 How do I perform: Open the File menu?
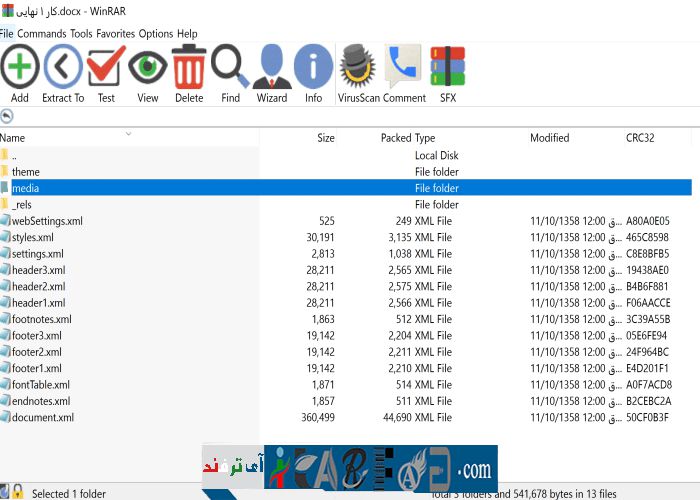pyautogui.click(x=7, y=33)
